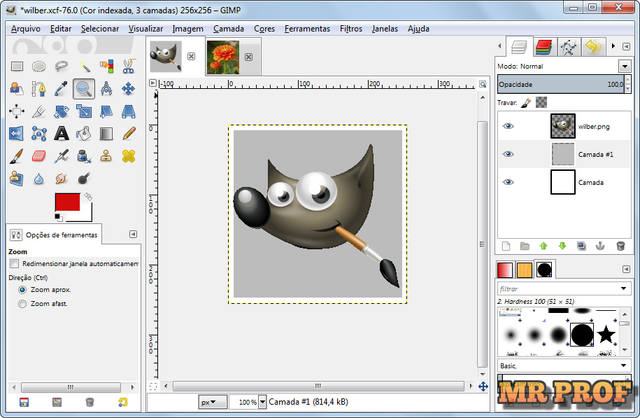This screenshot has width=640, height=418.
Task: Raise the selected layer
Action: pyautogui.click(x=543, y=246)
